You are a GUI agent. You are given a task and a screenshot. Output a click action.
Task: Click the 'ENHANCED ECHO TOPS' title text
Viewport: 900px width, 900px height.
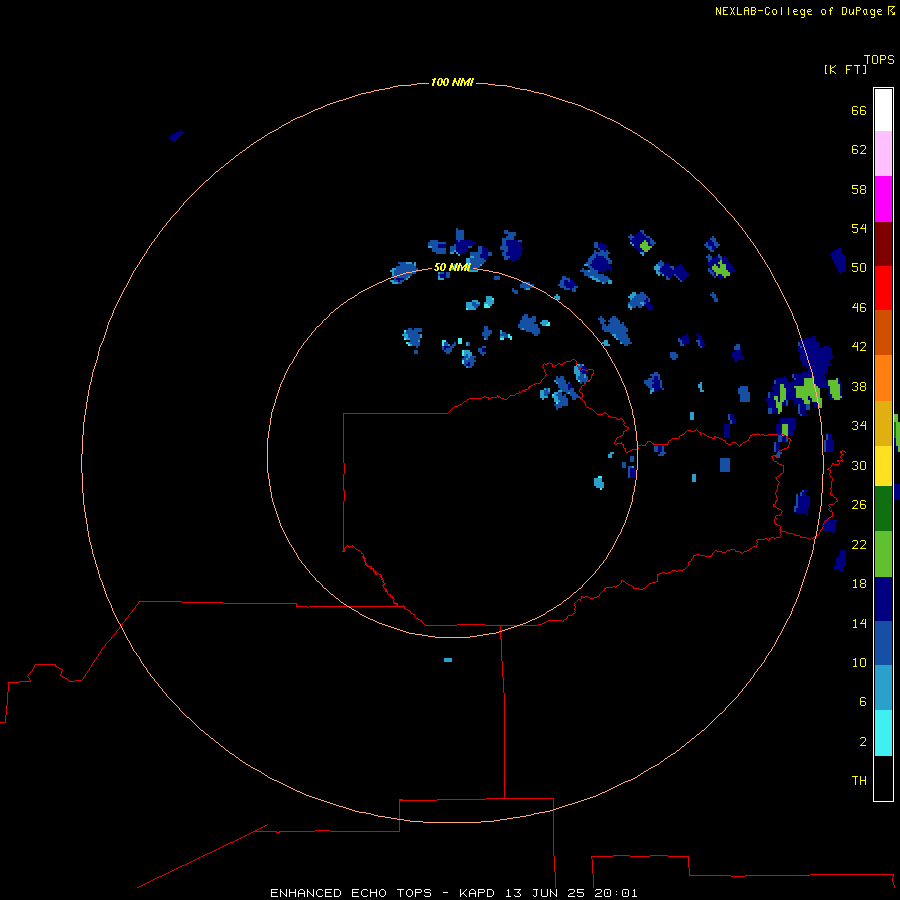pos(351,893)
